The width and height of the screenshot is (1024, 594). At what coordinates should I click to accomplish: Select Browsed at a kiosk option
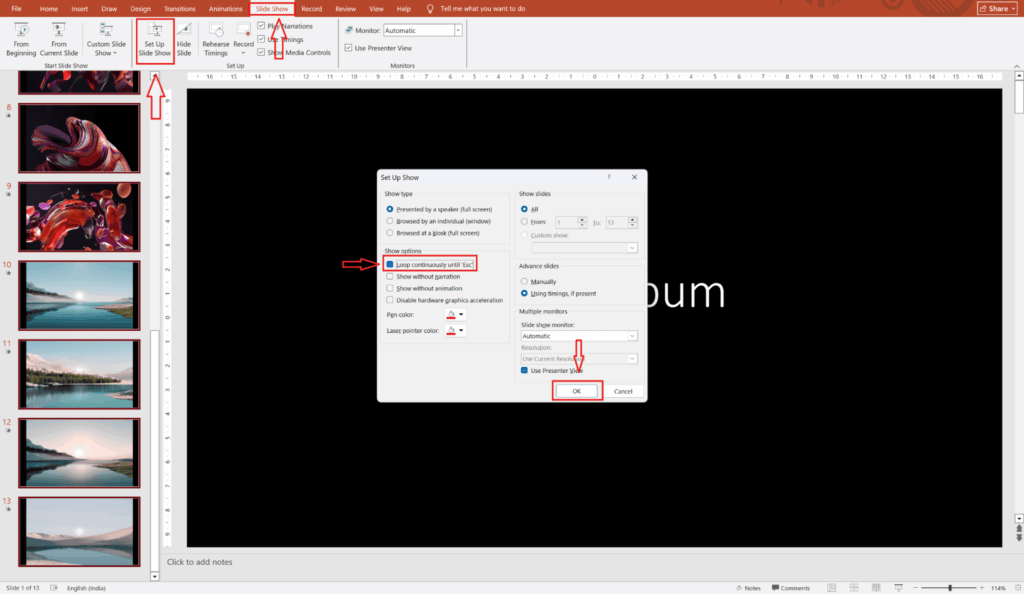pos(390,232)
